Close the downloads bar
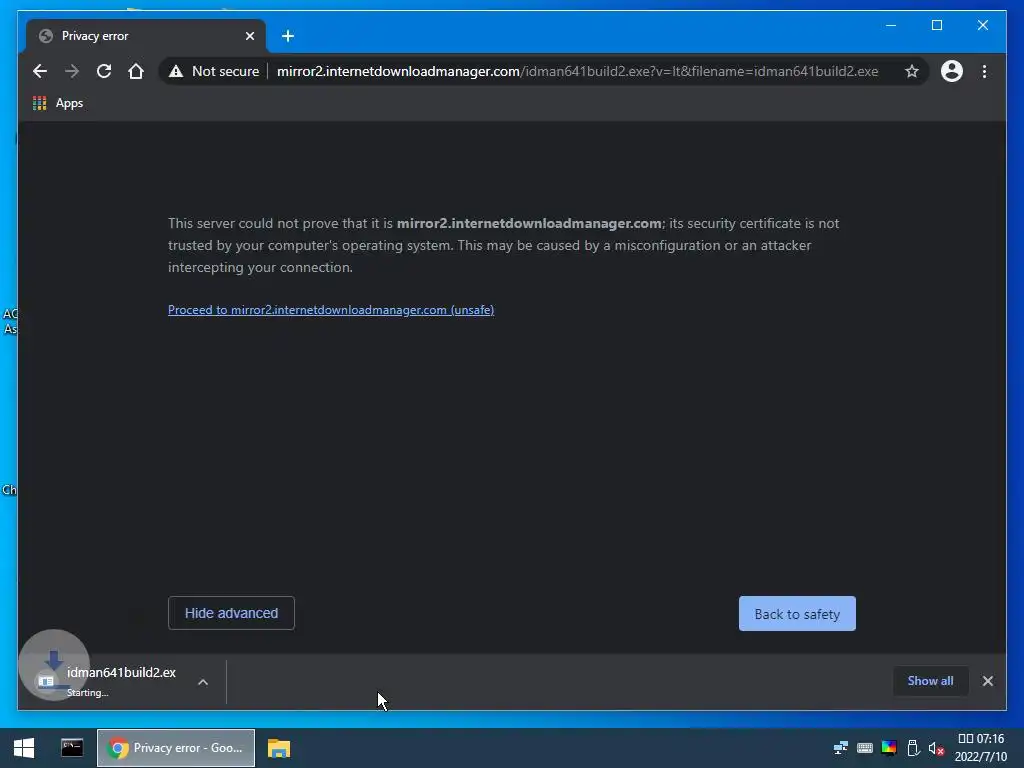The image size is (1024, 768). tap(987, 681)
